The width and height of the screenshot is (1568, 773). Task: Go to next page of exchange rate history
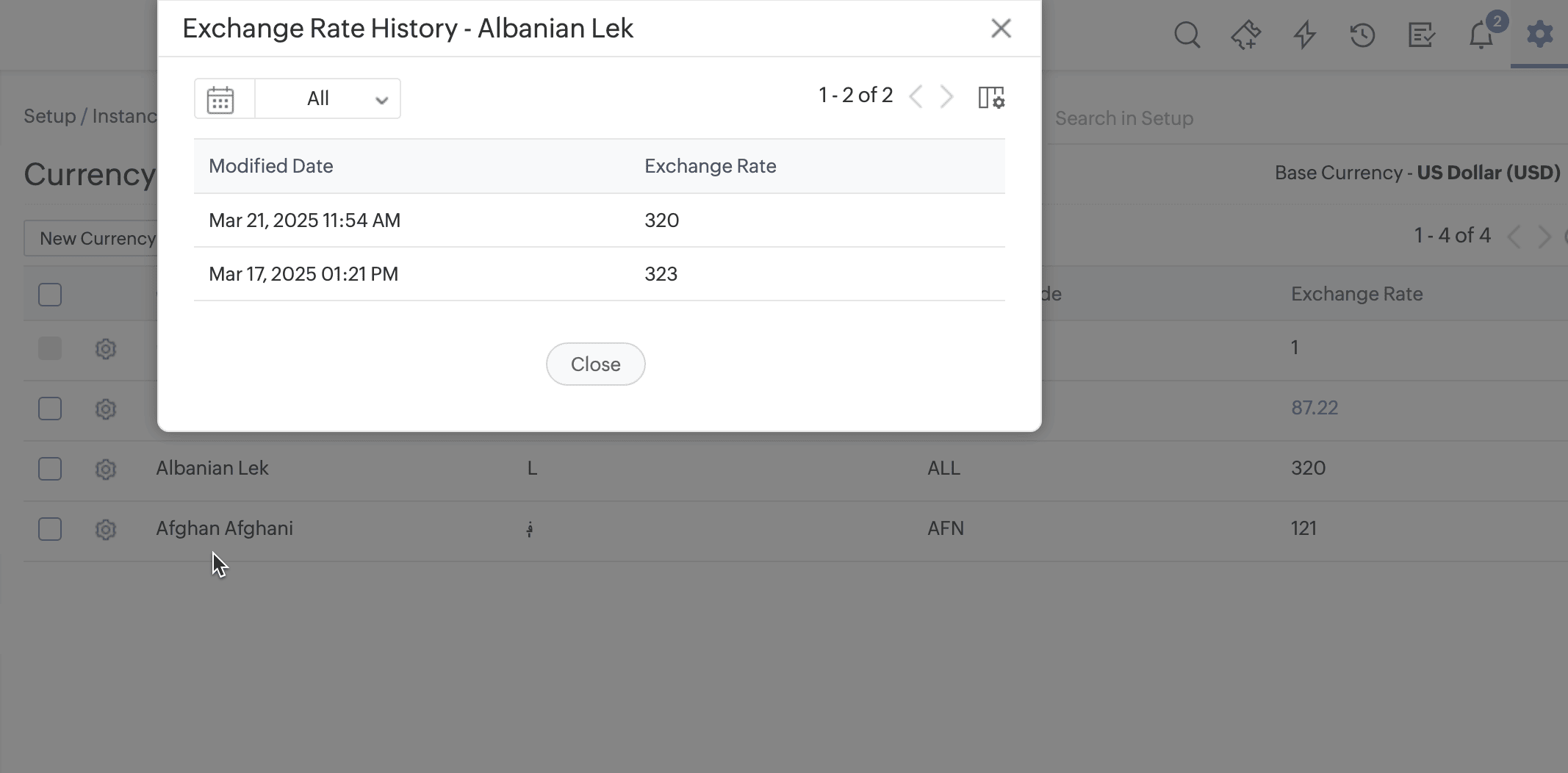pyautogui.click(x=946, y=96)
